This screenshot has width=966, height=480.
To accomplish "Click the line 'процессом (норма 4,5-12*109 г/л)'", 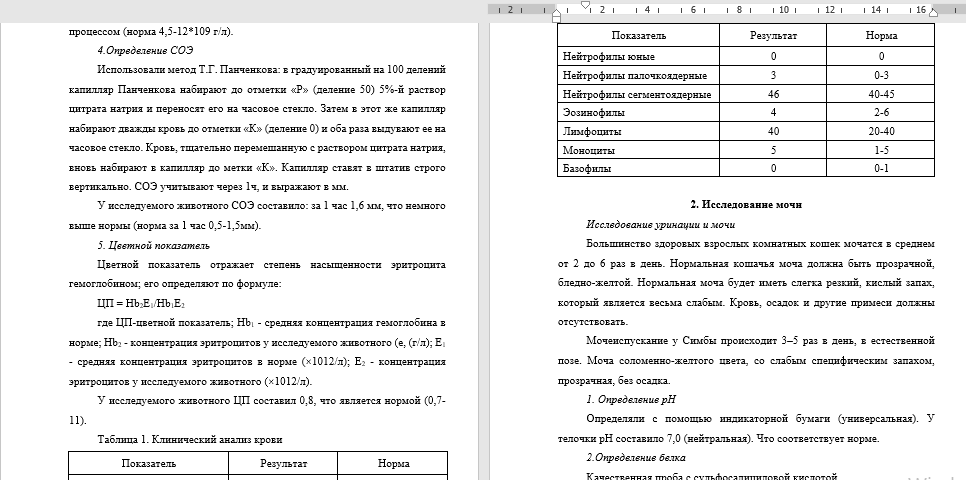I will [x=151, y=31].
